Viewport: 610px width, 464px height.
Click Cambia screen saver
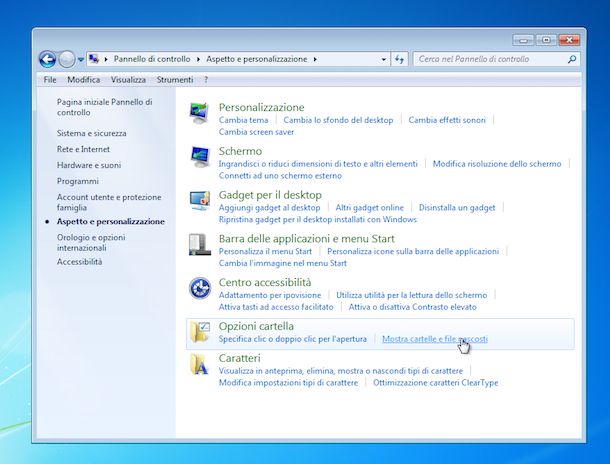[256, 132]
